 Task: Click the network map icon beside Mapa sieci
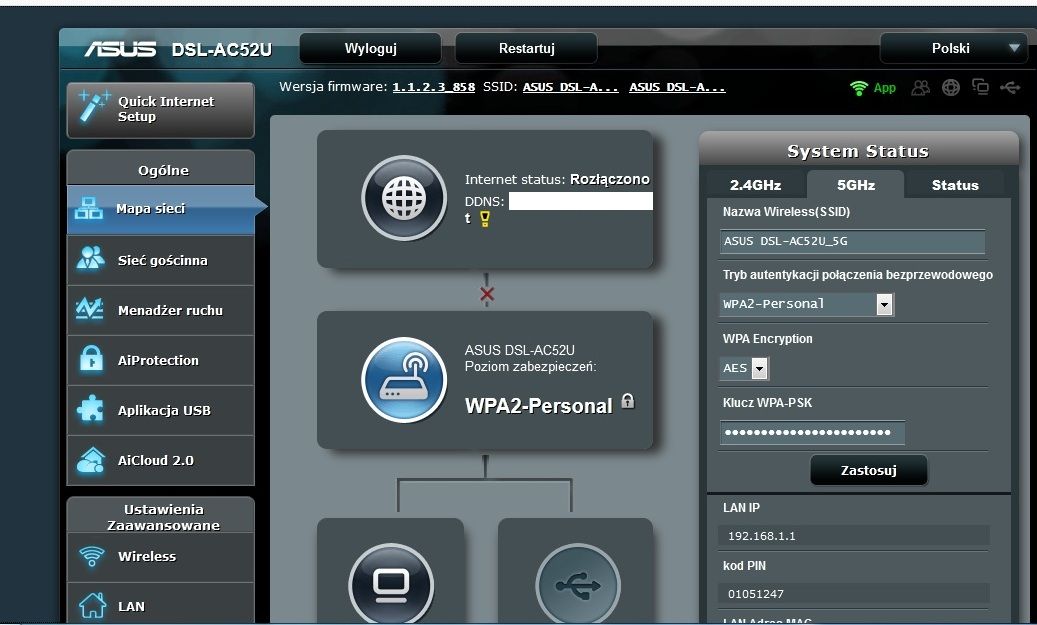(89, 209)
